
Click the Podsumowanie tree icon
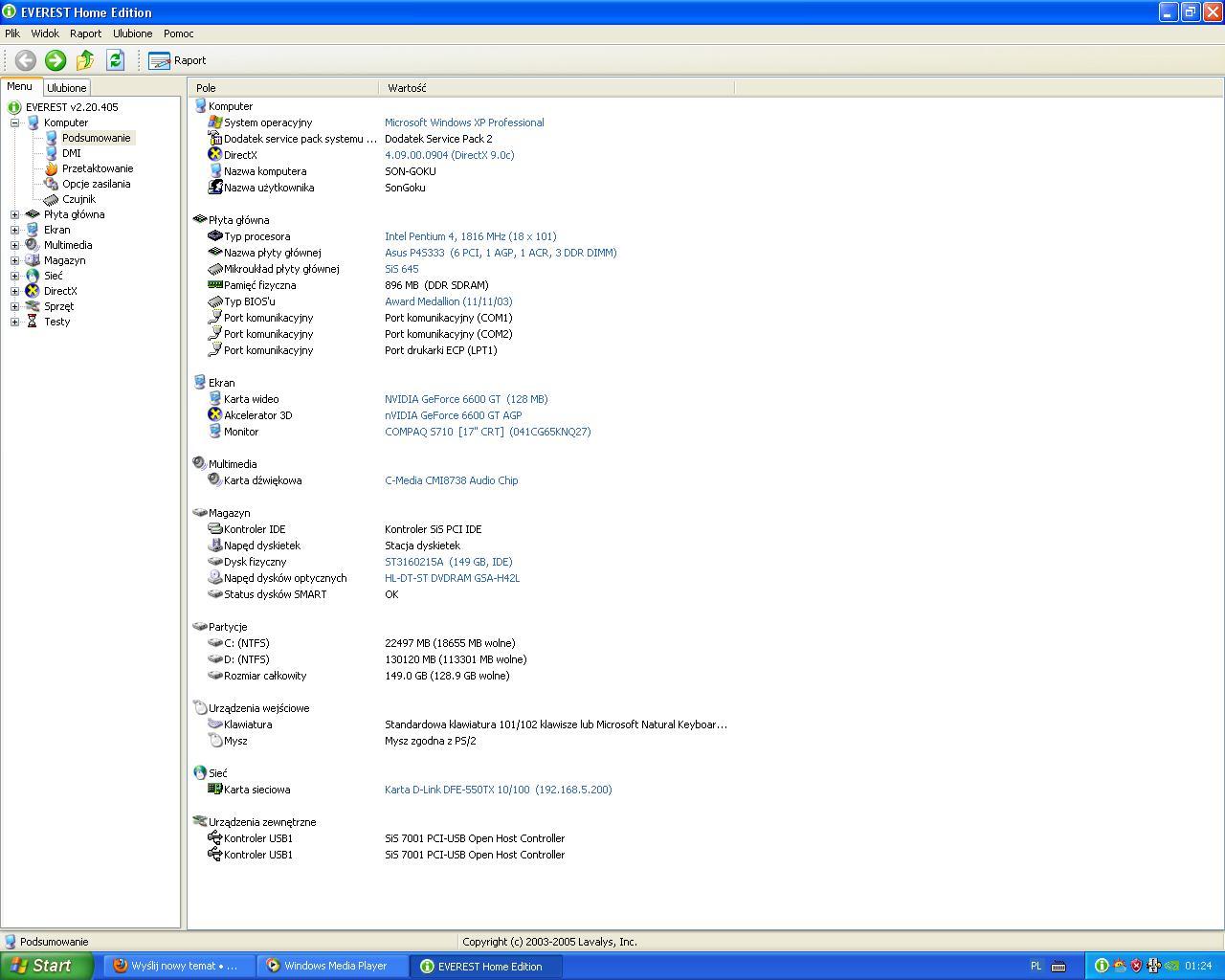52,138
